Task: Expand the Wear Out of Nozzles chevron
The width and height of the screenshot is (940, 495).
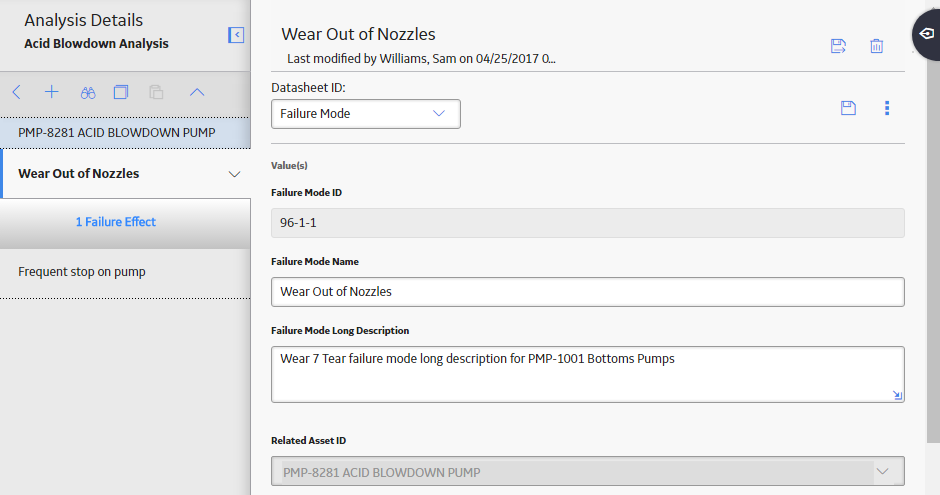Action: coord(234,174)
